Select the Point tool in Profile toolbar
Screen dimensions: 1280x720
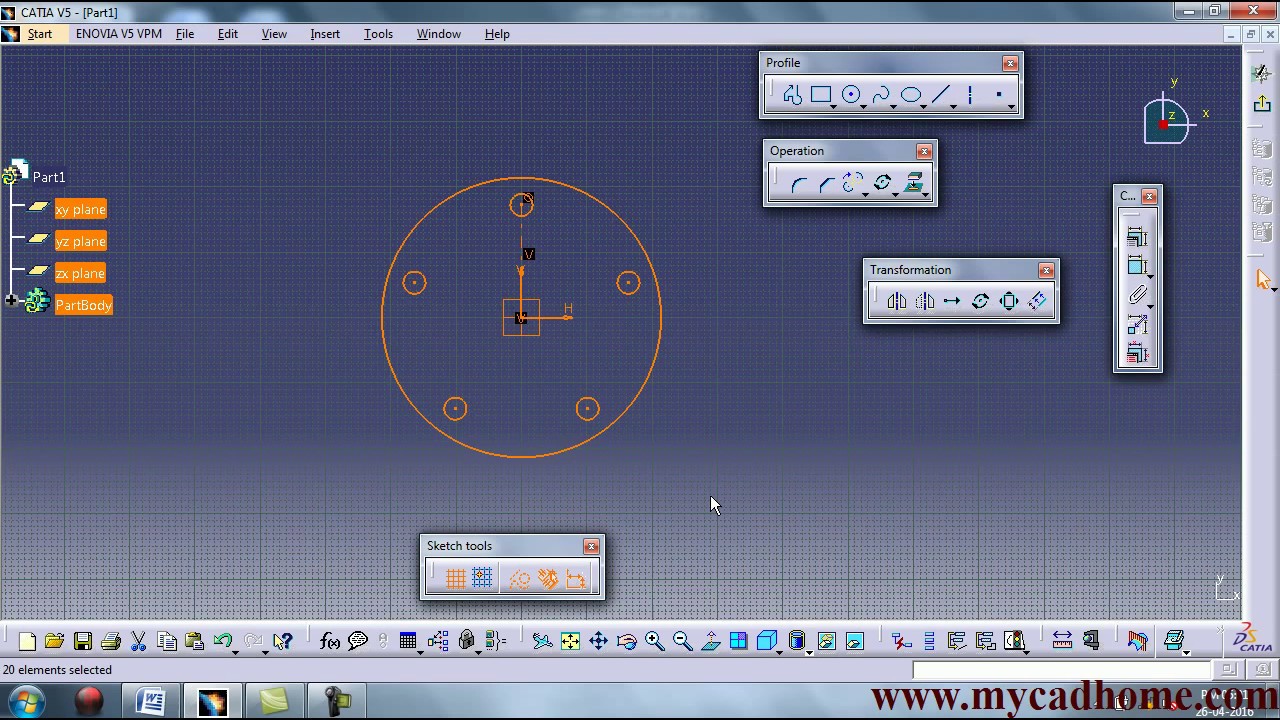coord(999,95)
